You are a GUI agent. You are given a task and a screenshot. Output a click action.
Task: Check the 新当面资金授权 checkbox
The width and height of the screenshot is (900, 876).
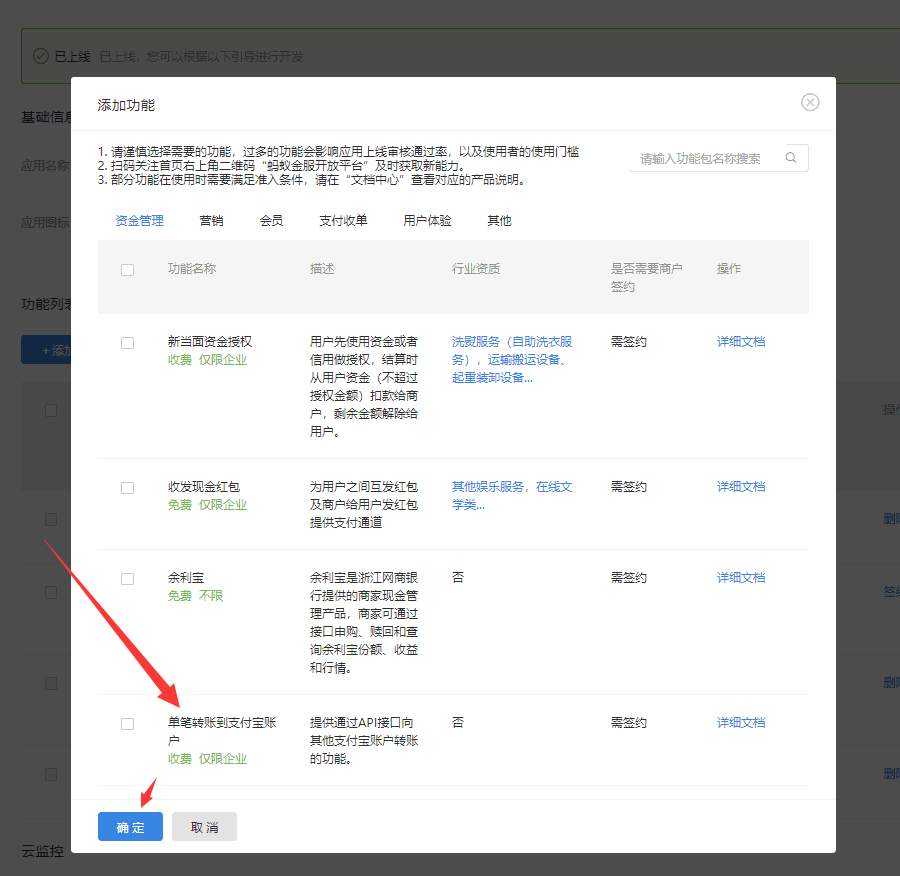click(x=127, y=343)
